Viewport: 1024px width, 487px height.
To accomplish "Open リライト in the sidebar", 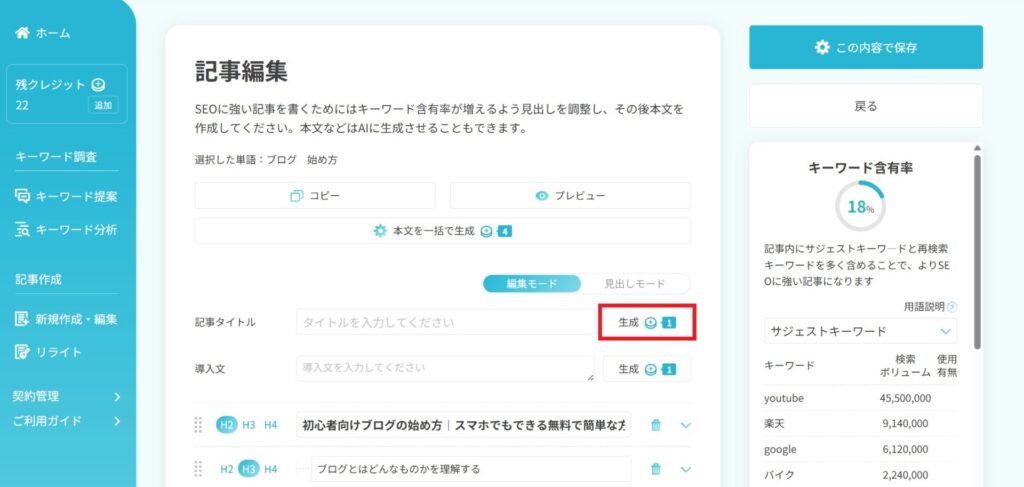I will [49, 352].
